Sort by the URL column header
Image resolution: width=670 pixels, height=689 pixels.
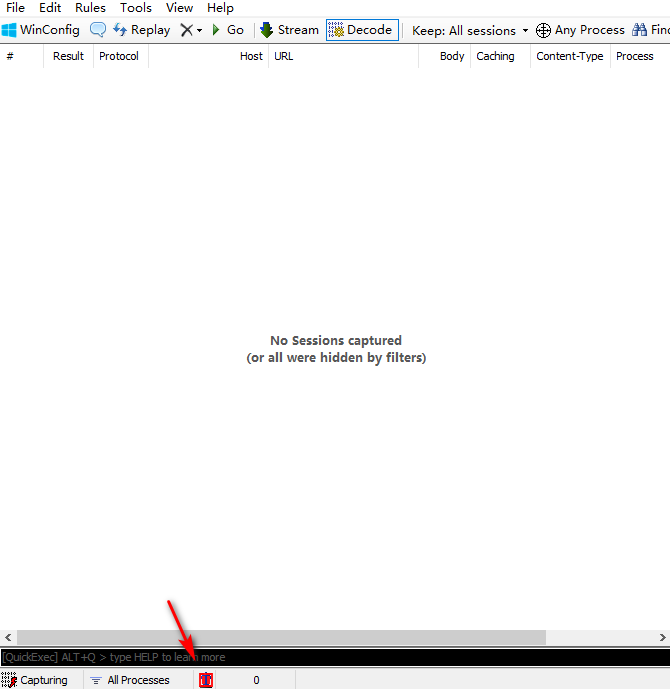343,56
